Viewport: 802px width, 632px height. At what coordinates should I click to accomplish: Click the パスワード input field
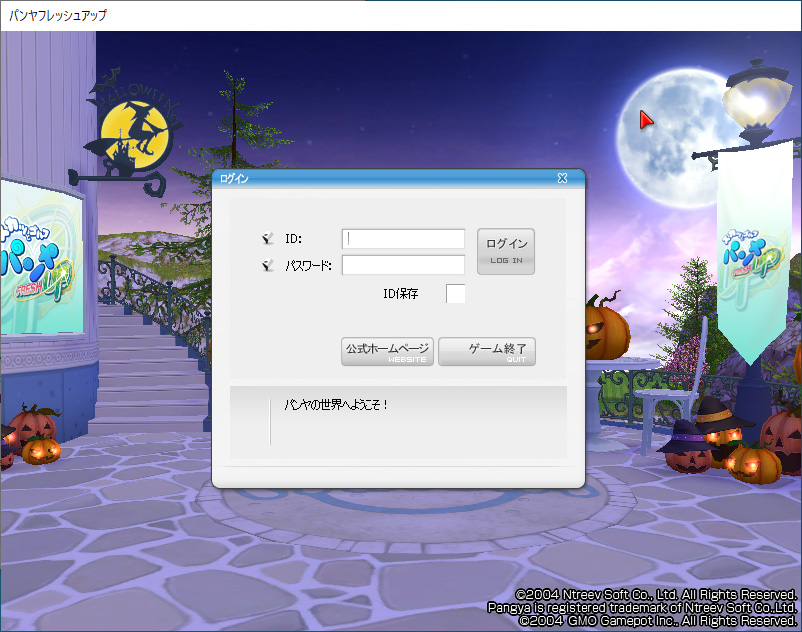[404, 265]
